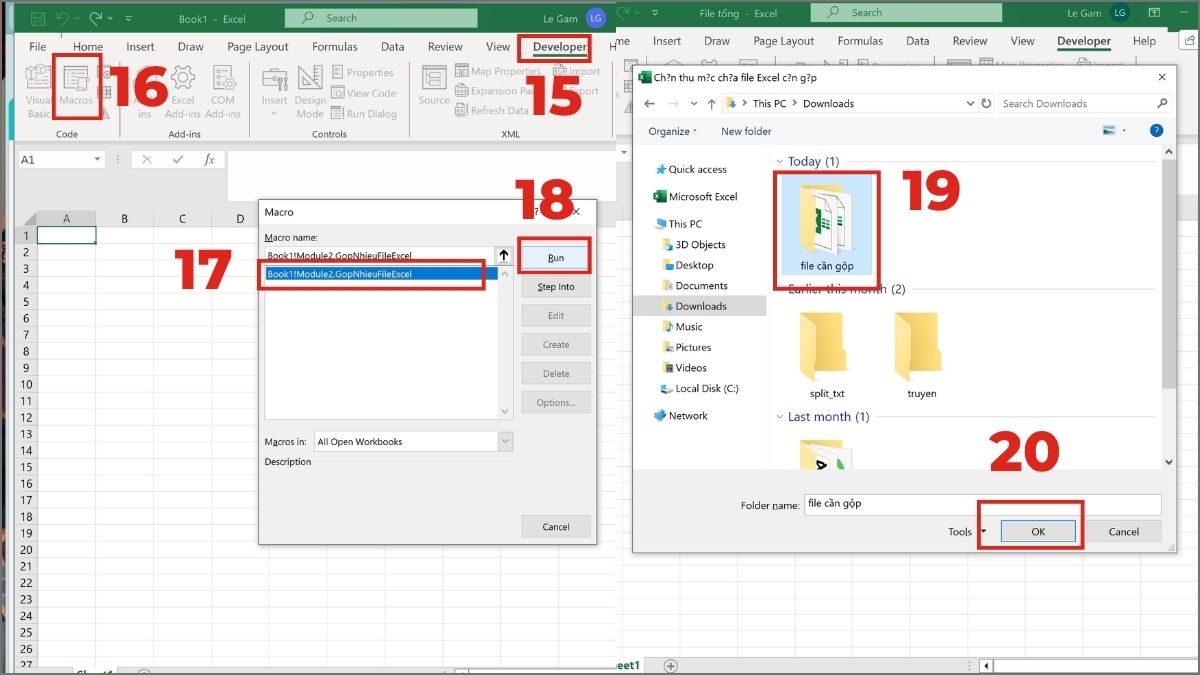Click the Up one level arrow
1200x675 pixels.
[712, 103]
